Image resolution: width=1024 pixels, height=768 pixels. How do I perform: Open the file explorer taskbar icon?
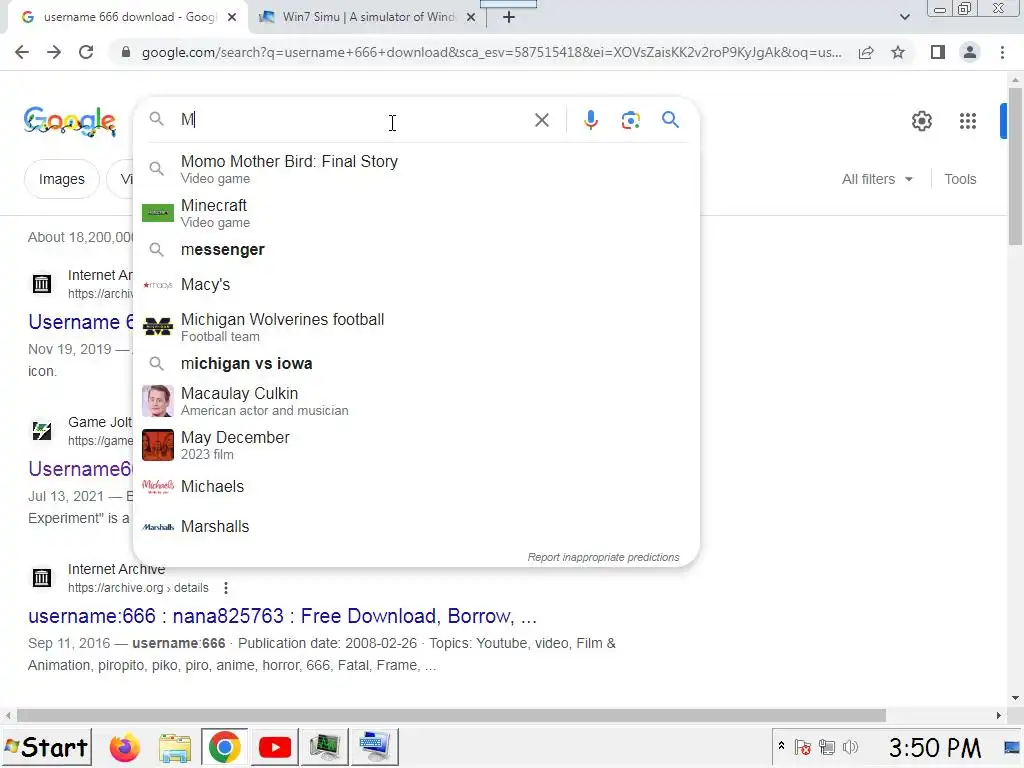(175, 747)
